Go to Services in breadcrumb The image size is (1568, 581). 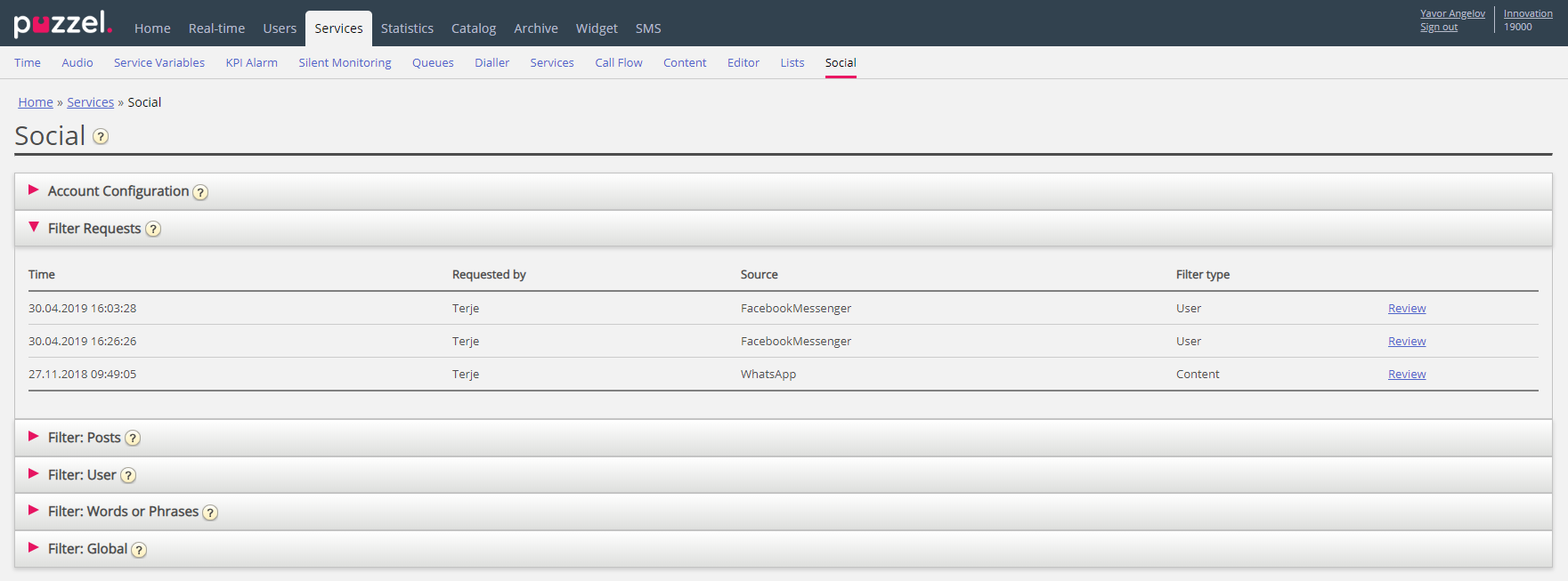[x=90, y=102]
